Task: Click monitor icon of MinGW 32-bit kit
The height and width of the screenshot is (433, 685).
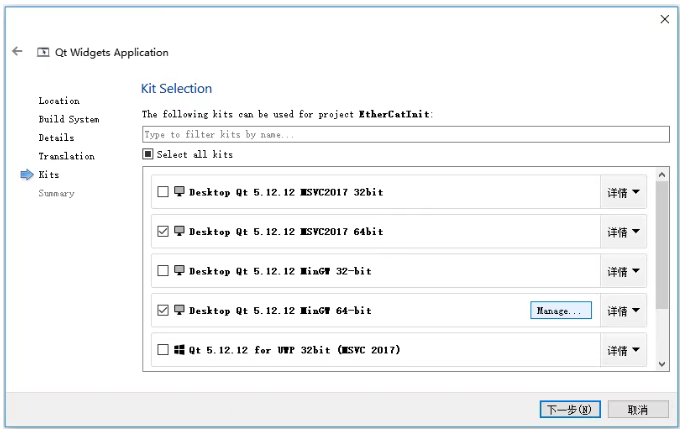Action: coord(179,270)
